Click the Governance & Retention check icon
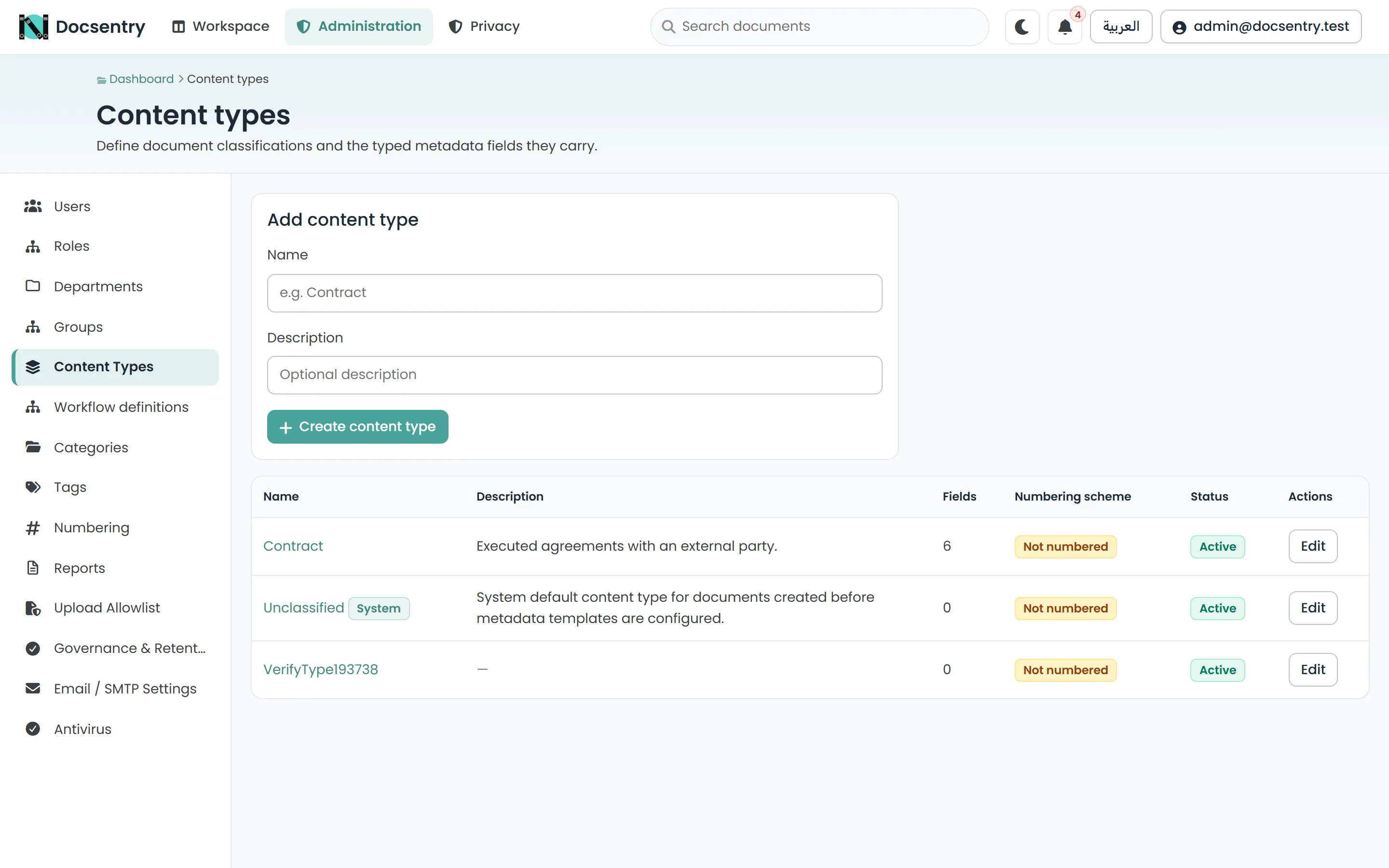Viewport: 1389px width, 868px height. [x=33, y=648]
